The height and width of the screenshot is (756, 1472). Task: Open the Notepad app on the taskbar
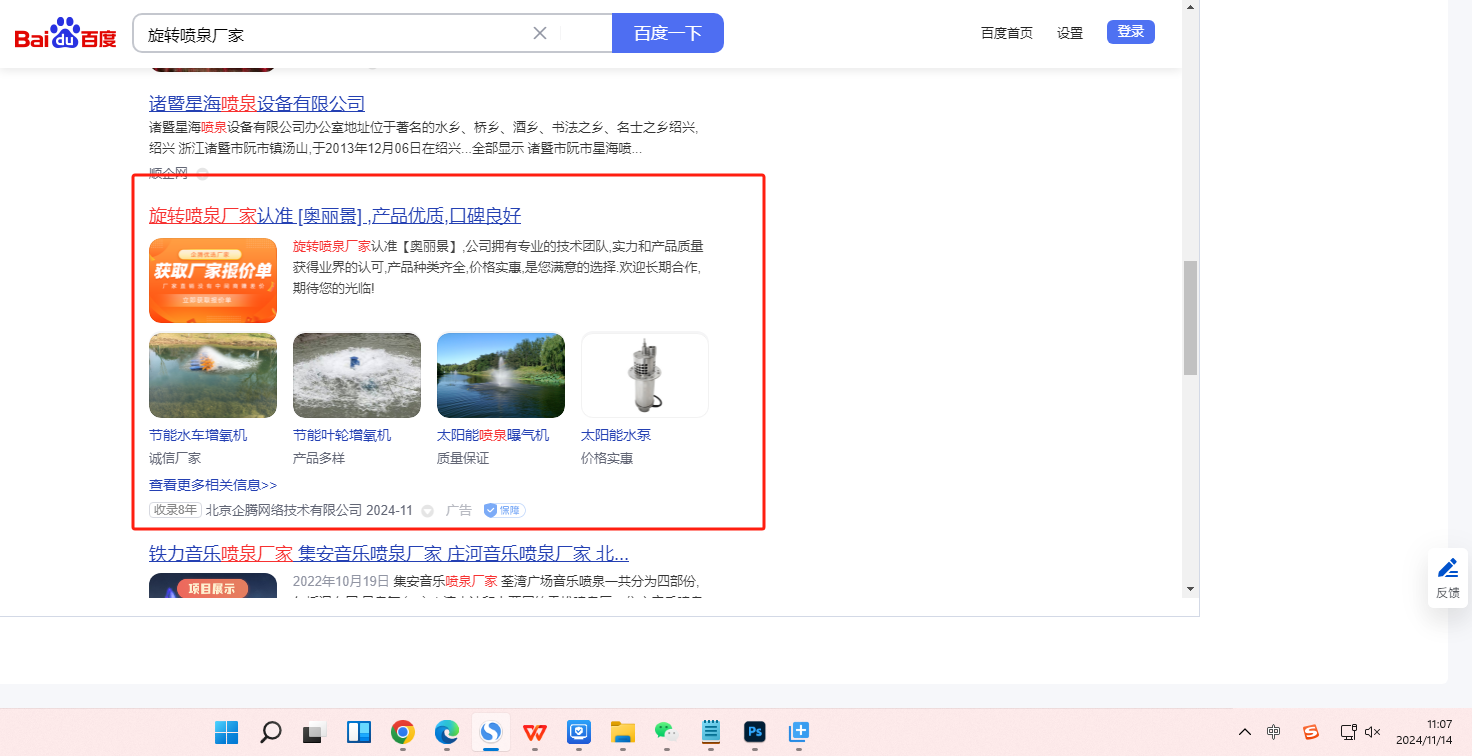711,732
